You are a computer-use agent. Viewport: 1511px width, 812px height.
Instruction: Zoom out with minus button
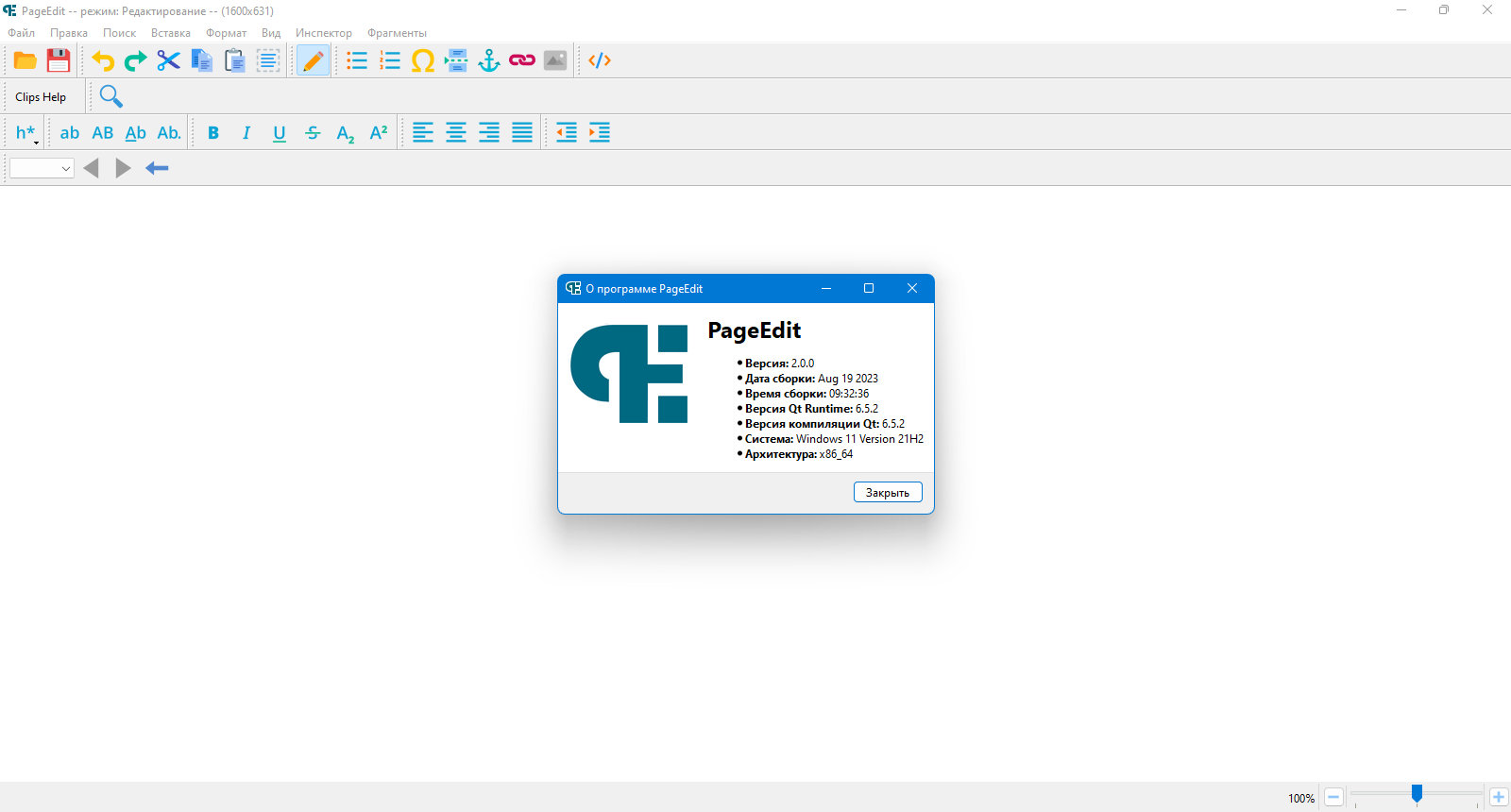1333,797
